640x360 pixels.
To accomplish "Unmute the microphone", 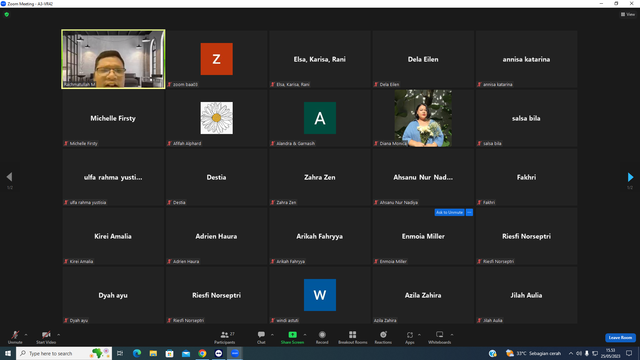I will click(15, 337).
